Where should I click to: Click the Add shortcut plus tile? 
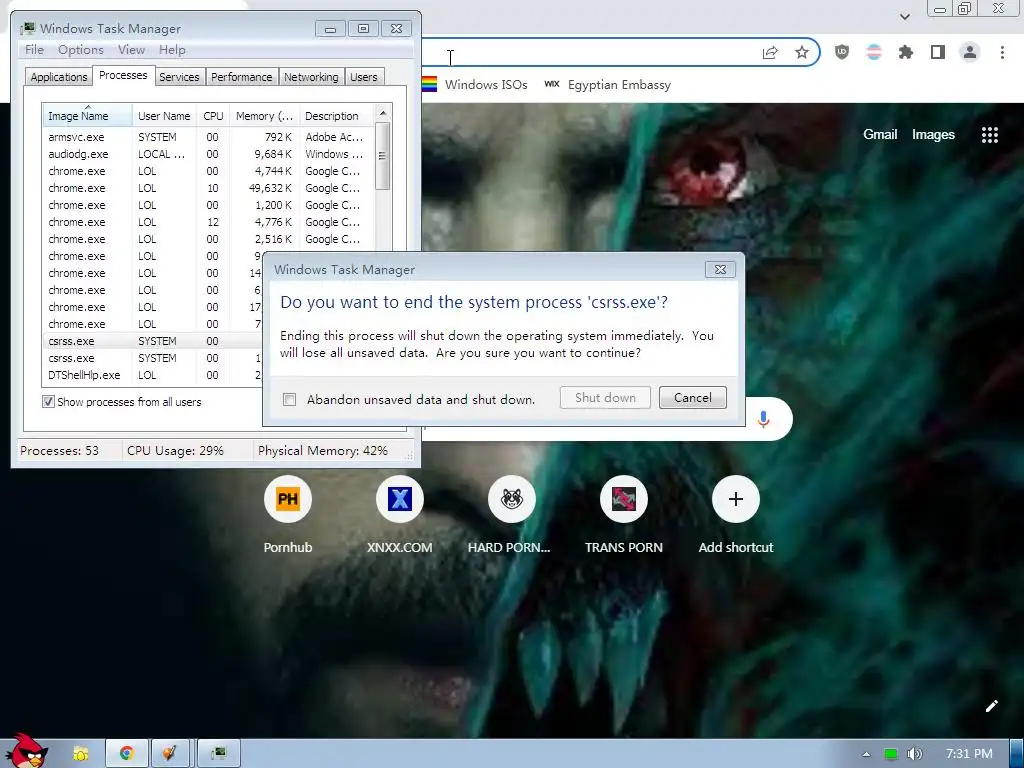point(736,499)
